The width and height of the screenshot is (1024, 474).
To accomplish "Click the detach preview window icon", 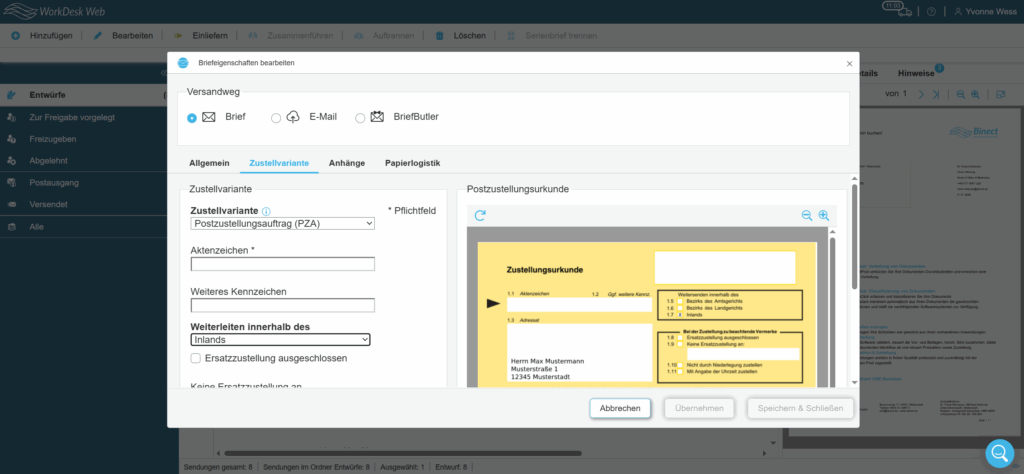I will tap(1000, 94).
